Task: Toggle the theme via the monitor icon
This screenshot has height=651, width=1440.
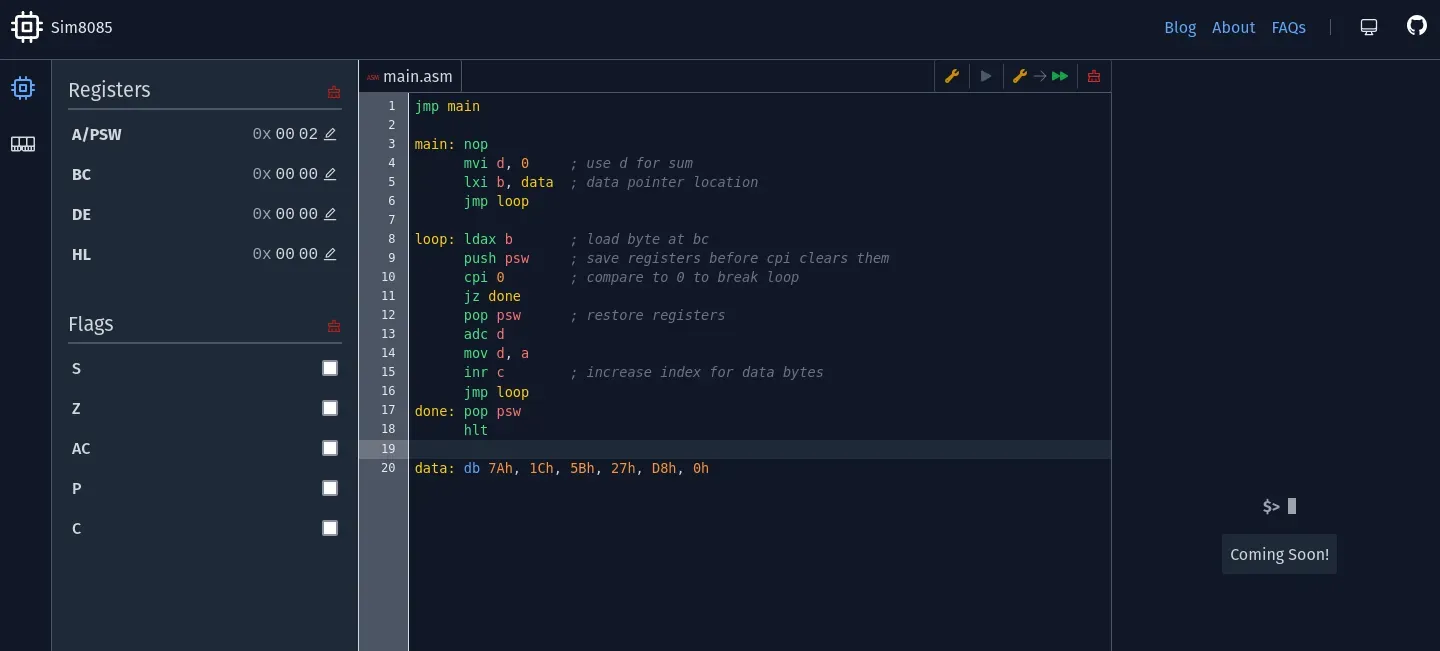Action: coord(1369,27)
